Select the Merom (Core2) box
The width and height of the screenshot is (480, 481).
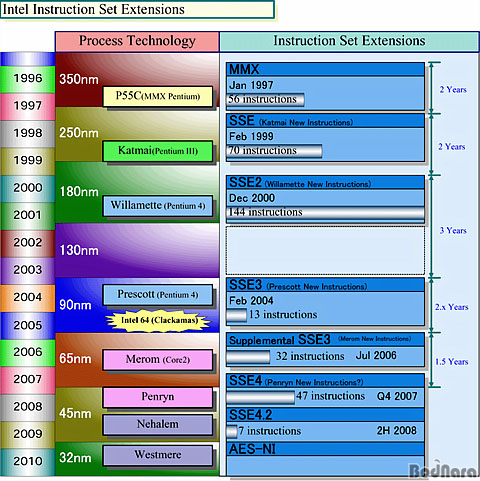[x=158, y=360]
